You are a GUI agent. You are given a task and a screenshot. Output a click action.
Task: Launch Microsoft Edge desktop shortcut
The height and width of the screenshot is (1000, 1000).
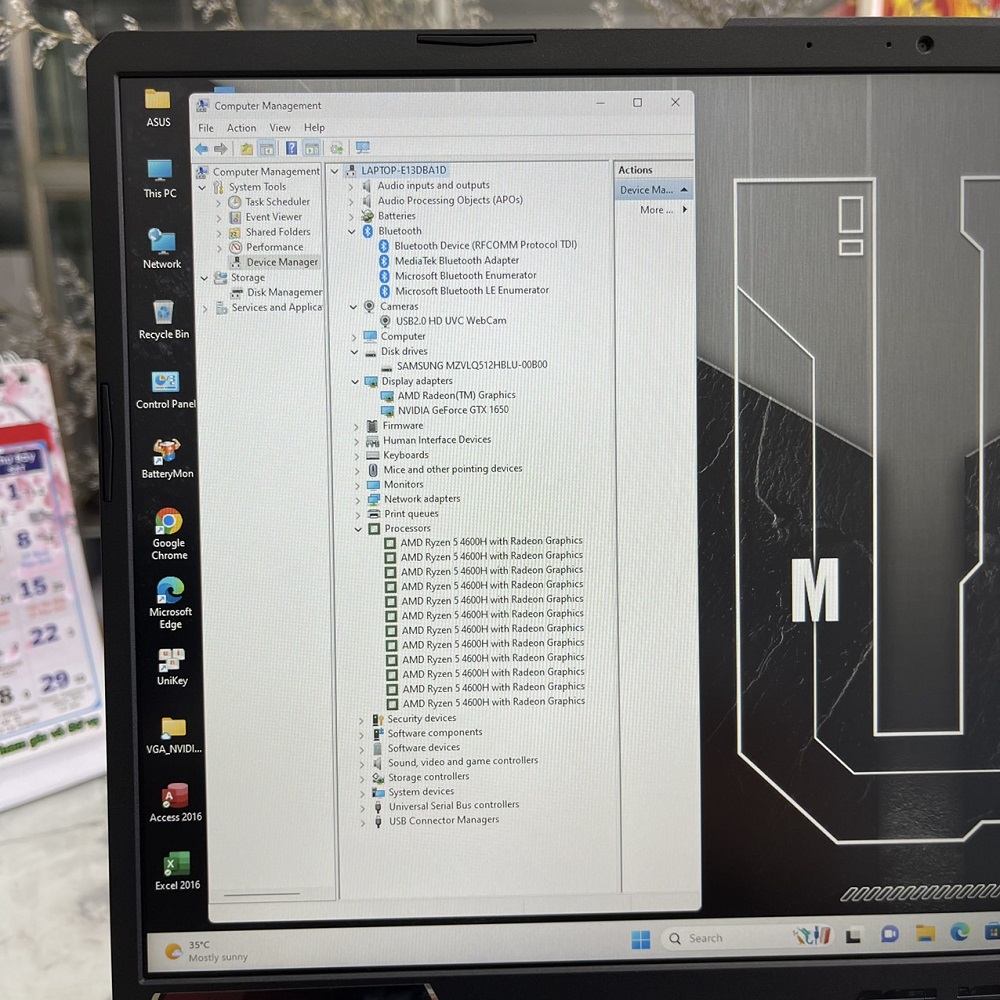click(x=170, y=603)
